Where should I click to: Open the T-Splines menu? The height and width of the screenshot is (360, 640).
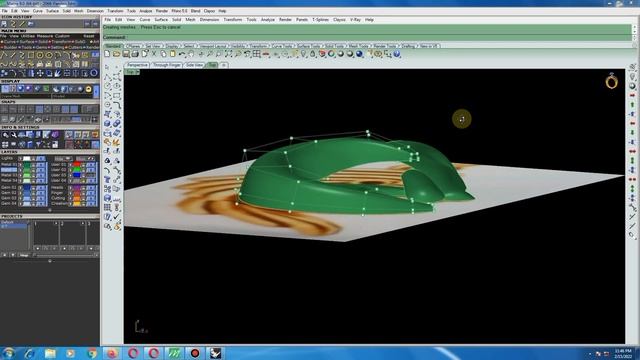coord(320,20)
